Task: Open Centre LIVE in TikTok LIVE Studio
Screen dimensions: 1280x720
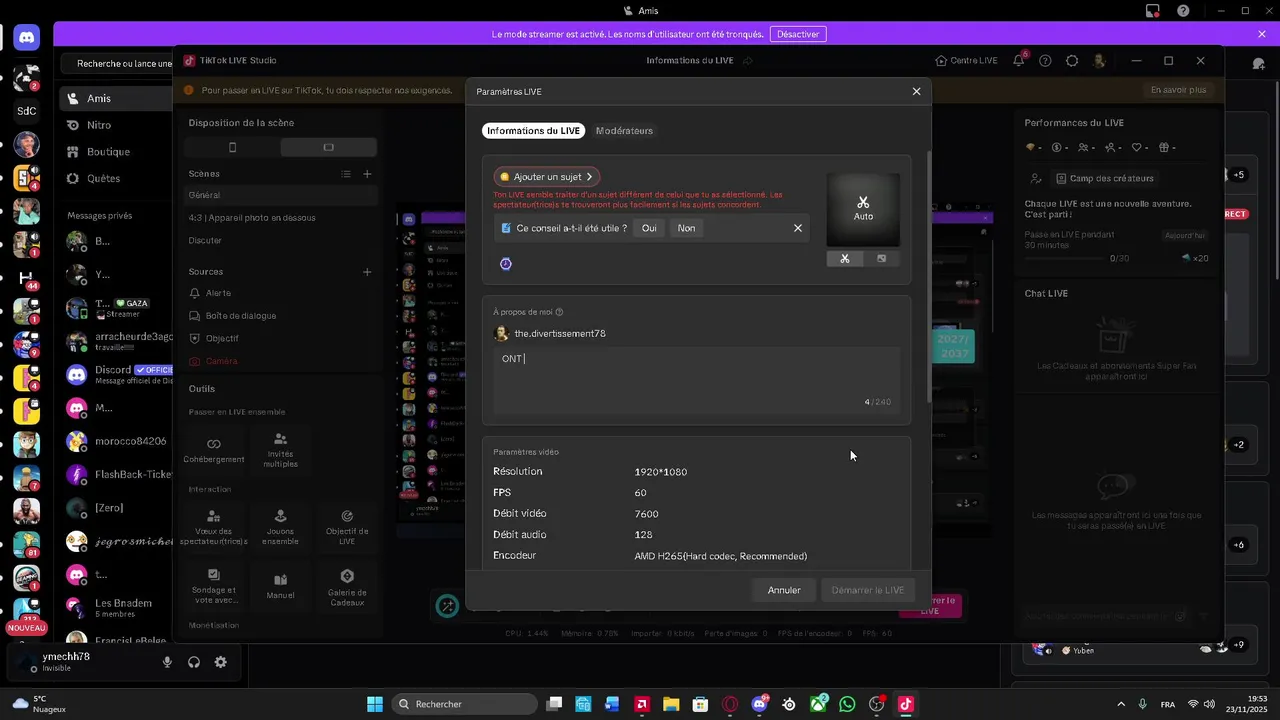Action: coord(966,61)
